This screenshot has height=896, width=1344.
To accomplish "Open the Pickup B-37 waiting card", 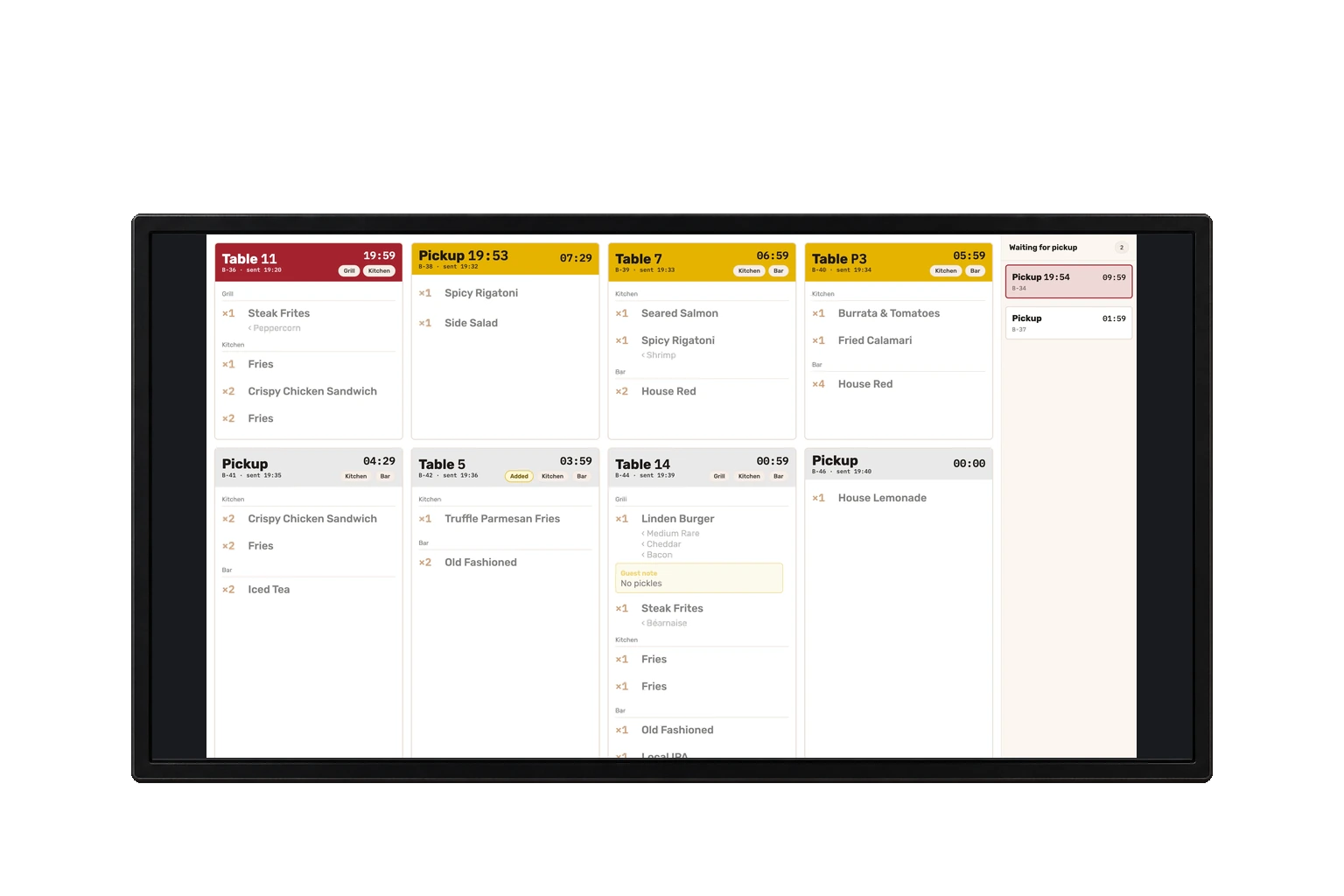I will [x=1068, y=323].
